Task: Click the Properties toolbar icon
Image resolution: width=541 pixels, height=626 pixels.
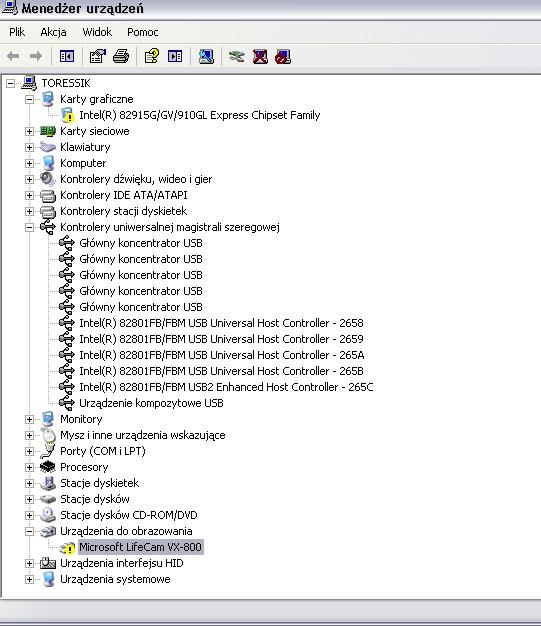Action: coord(98,56)
